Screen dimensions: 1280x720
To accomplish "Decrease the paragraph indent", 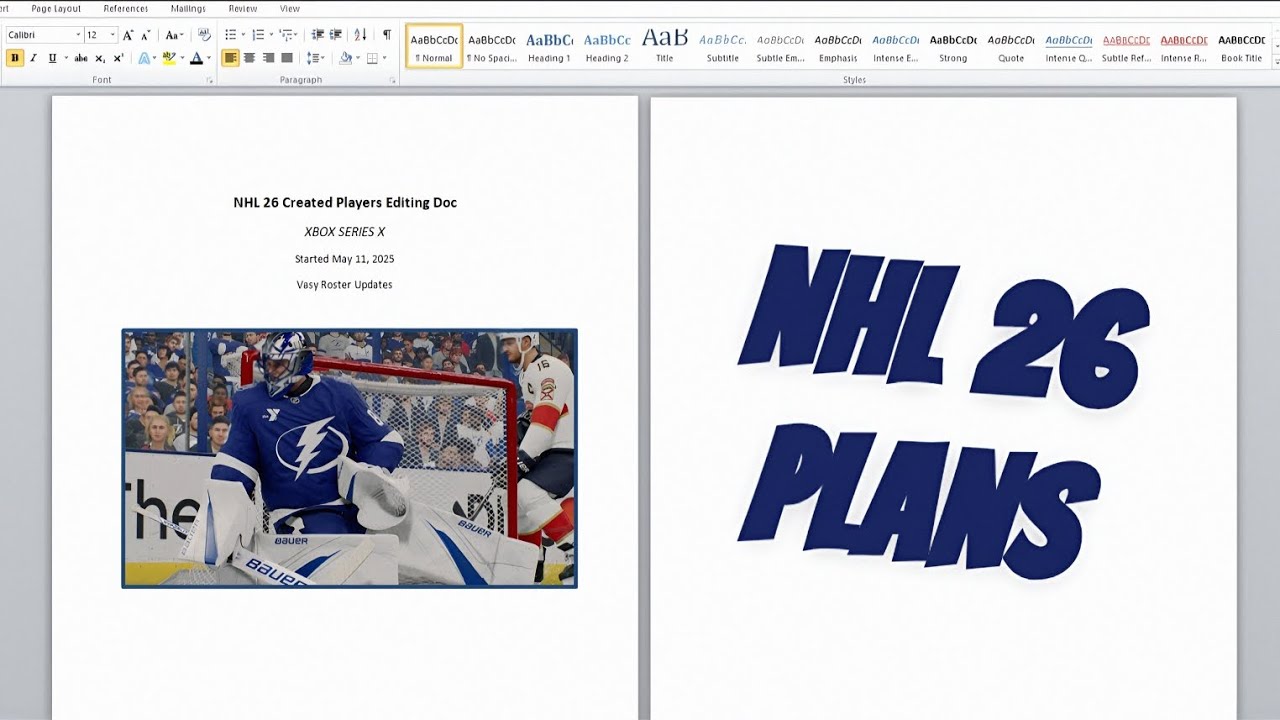I will 318,35.
